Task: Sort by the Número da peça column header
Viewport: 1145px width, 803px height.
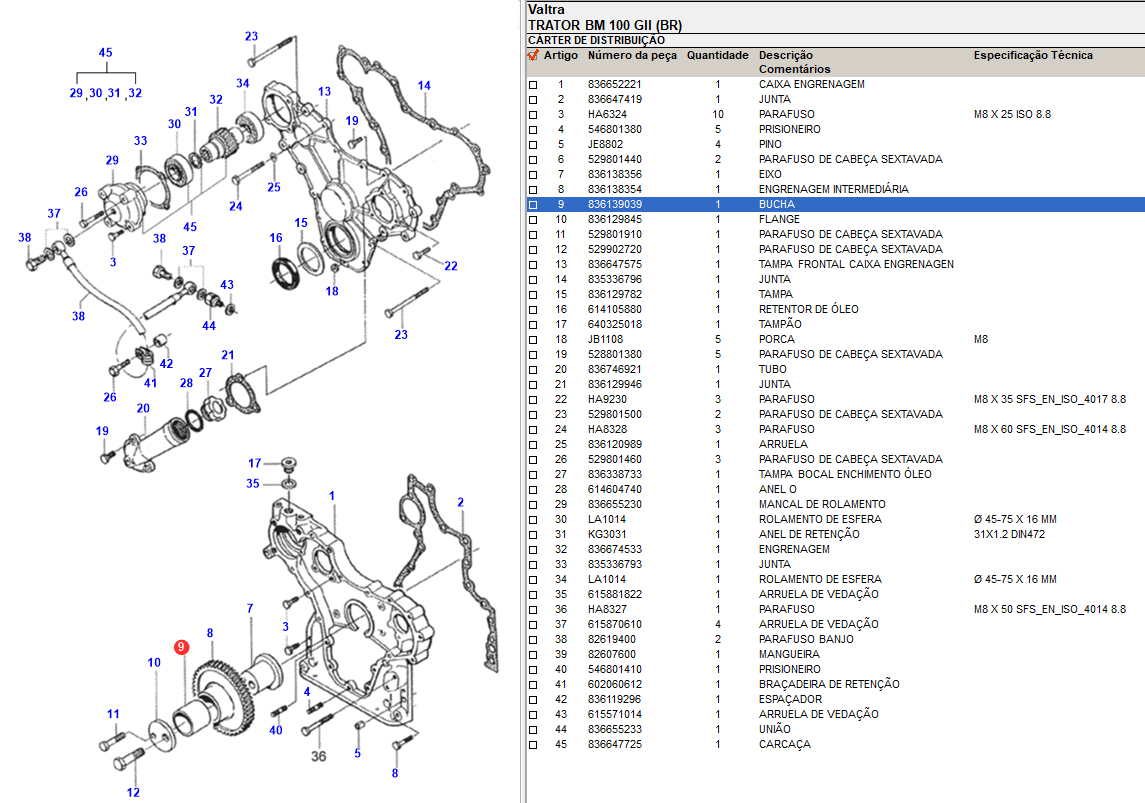Action: [631, 55]
